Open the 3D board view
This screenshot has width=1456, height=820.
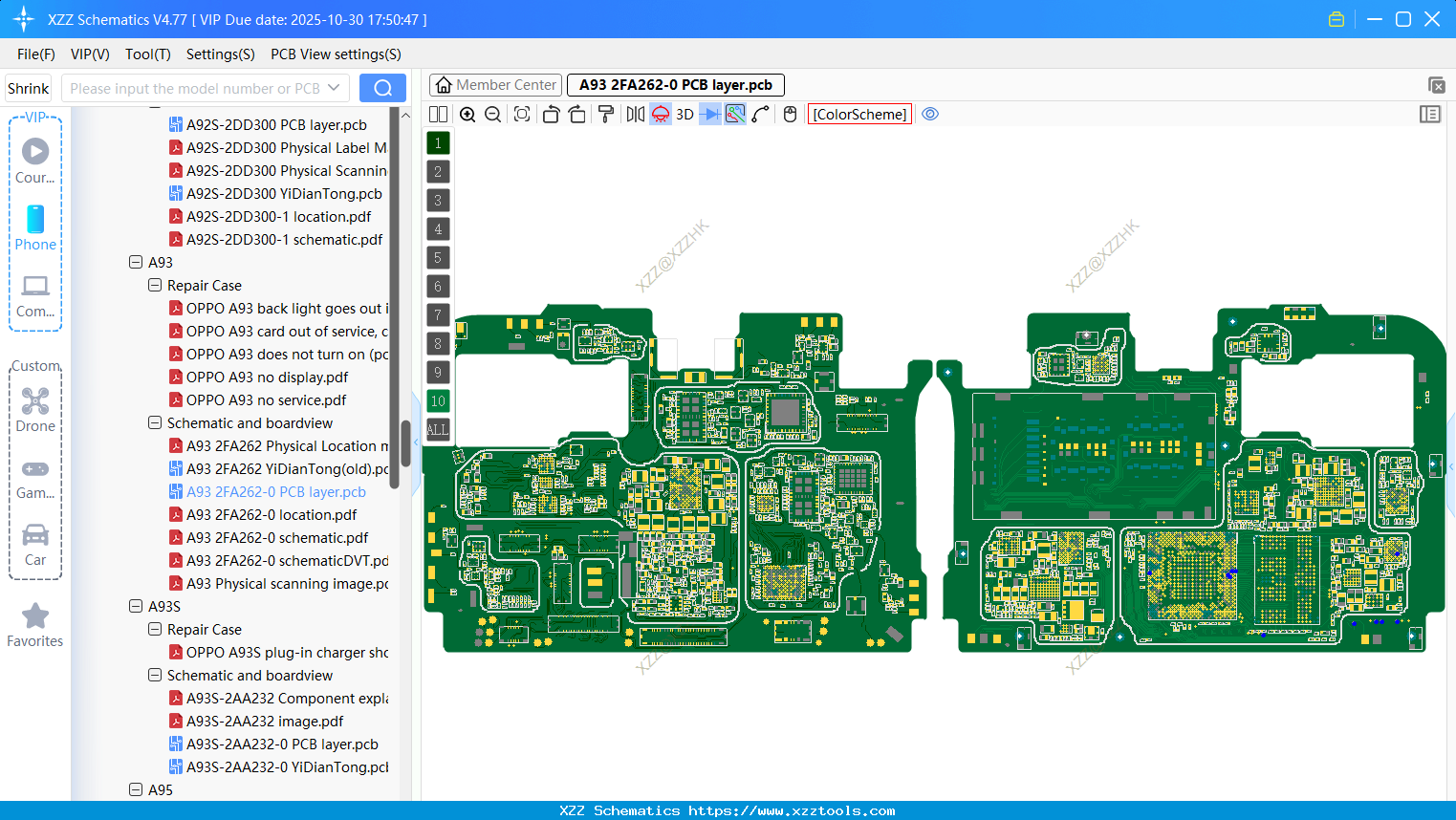(685, 114)
